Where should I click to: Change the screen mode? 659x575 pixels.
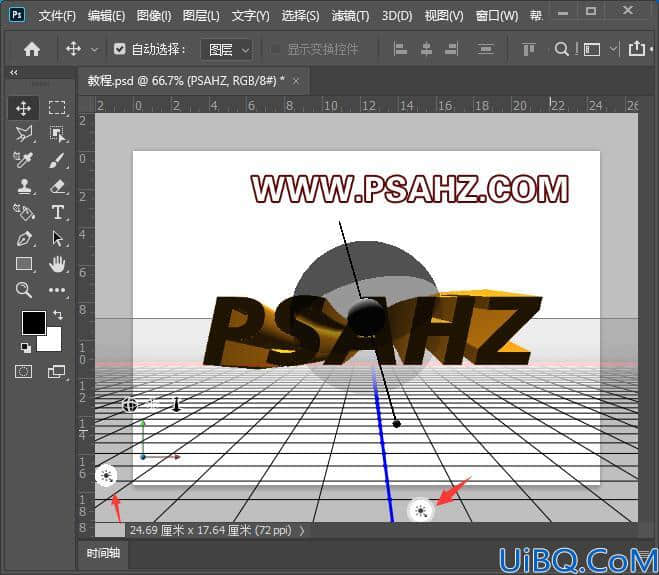click(56, 372)
